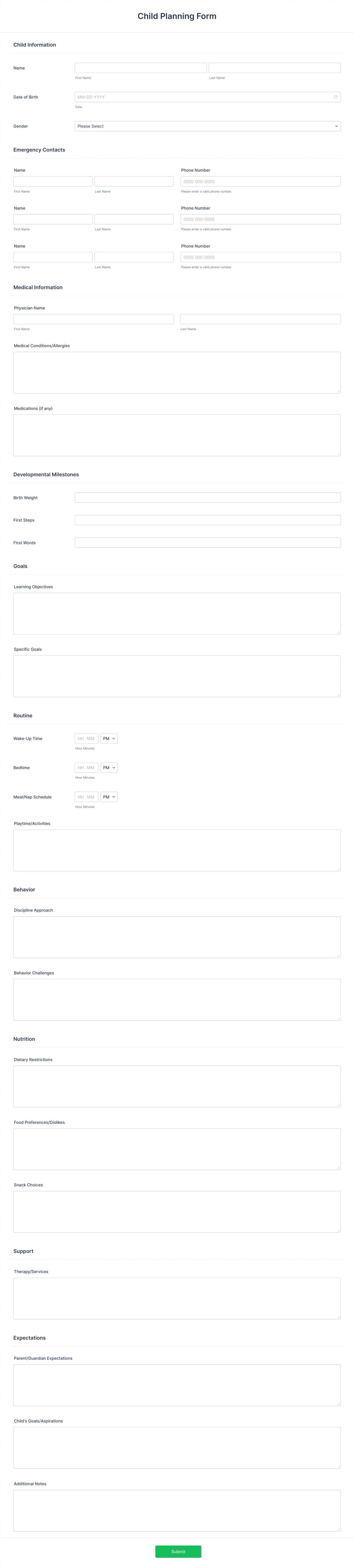Select the Learning Objectives text area
354x1568 pixels.
(176, 613)
